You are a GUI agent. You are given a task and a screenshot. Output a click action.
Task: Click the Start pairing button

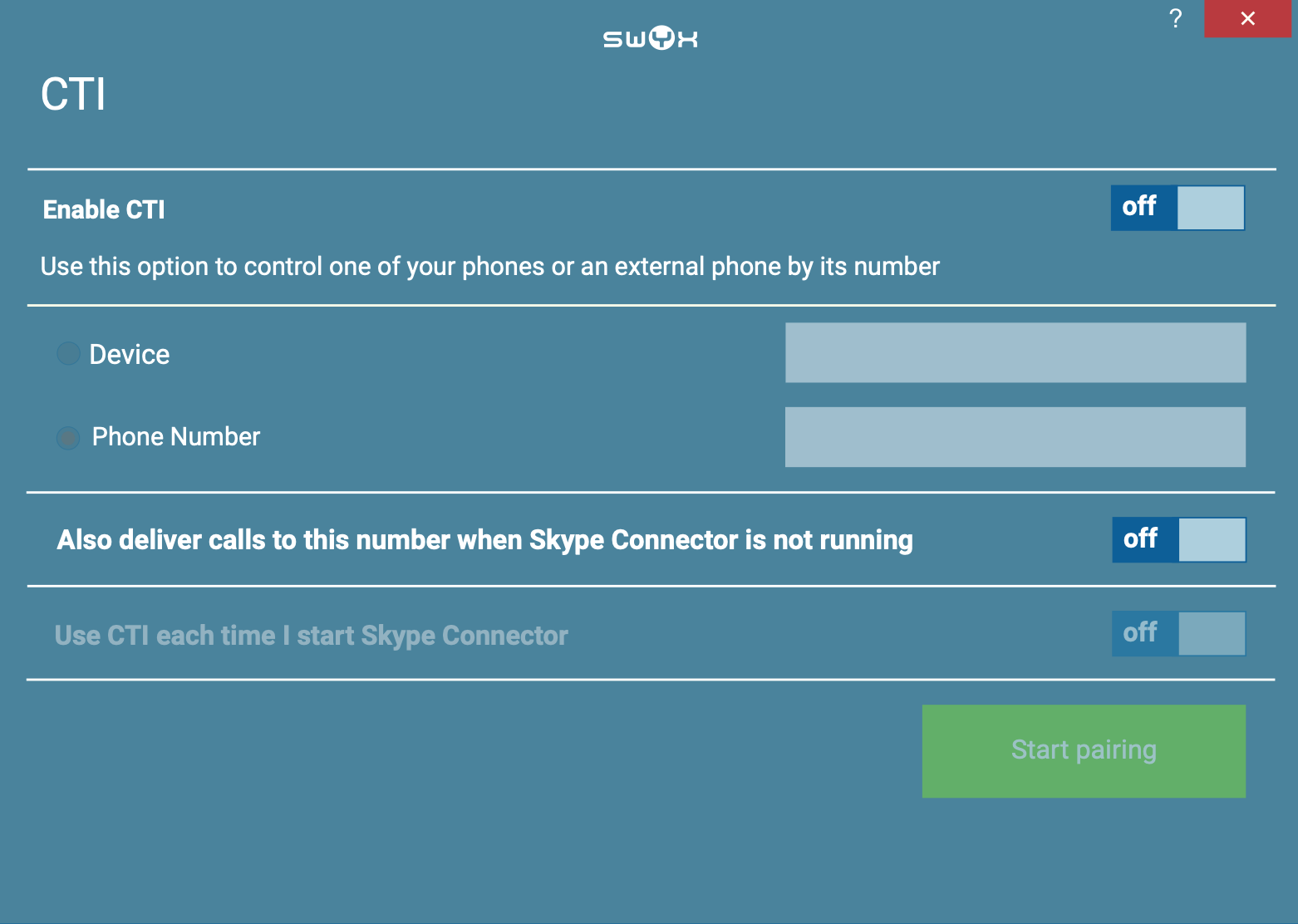point(1084,751)
